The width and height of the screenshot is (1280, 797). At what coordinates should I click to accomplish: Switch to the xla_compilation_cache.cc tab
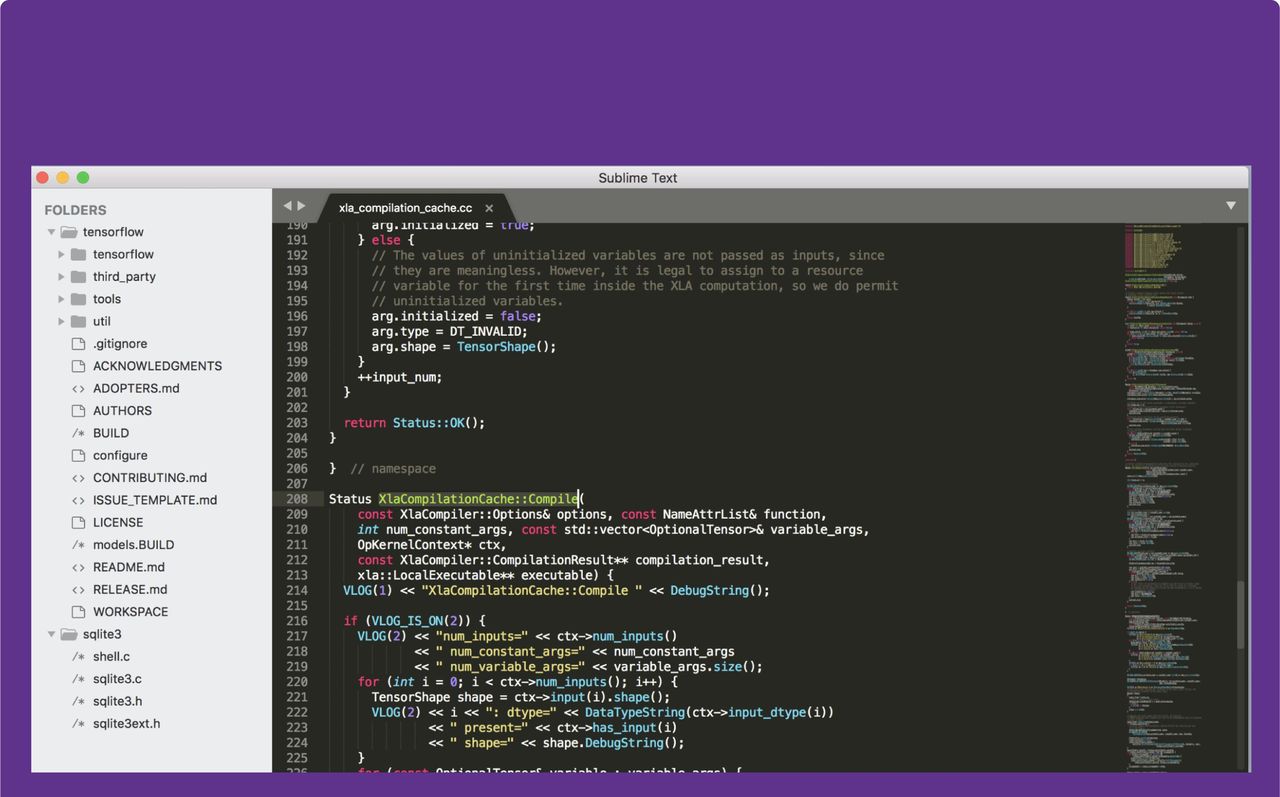click(405, 208)
